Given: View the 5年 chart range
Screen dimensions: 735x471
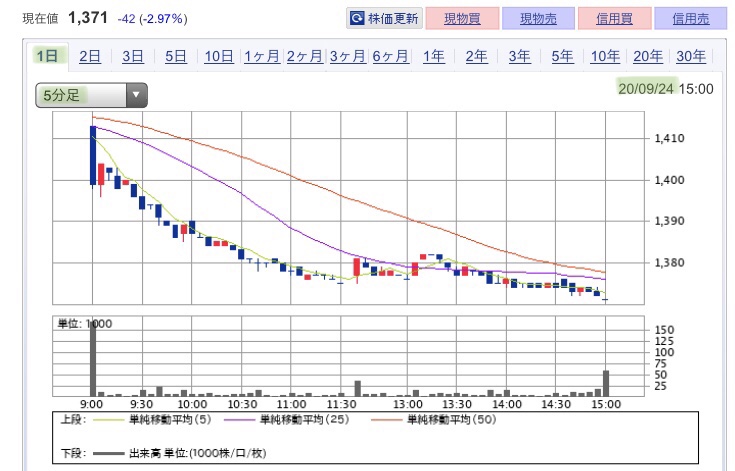Looking at the screenshot, I should [562, 56].
